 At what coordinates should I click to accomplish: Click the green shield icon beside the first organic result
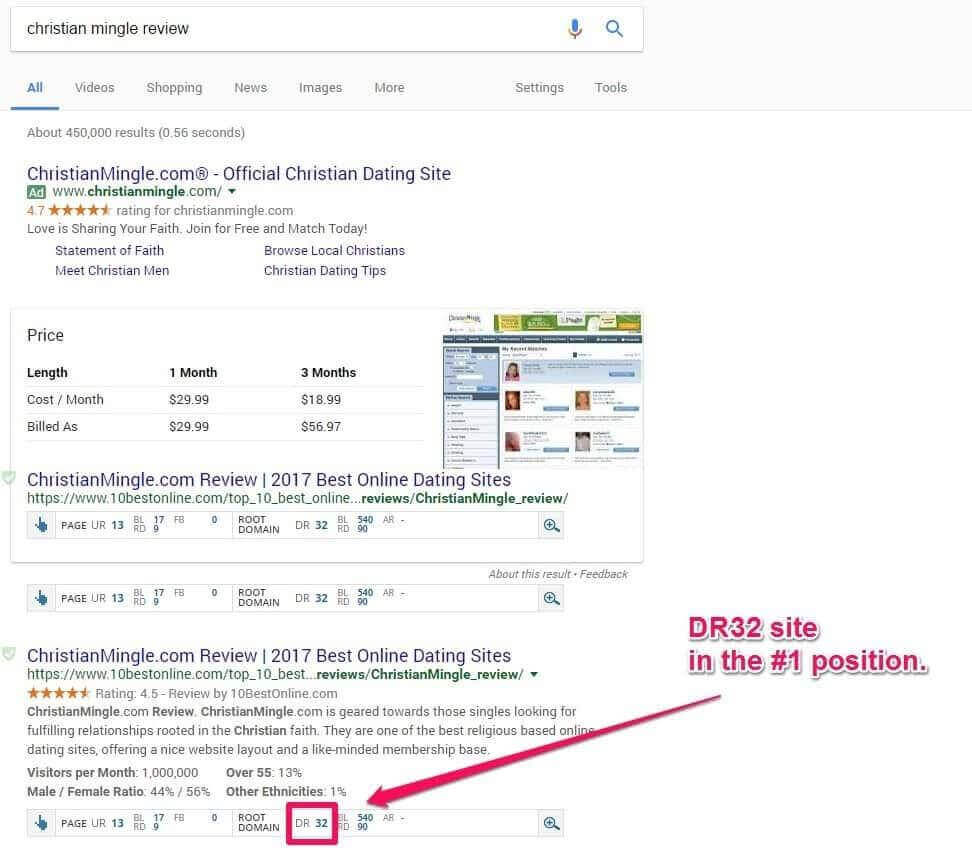click(x=8, y=654)
